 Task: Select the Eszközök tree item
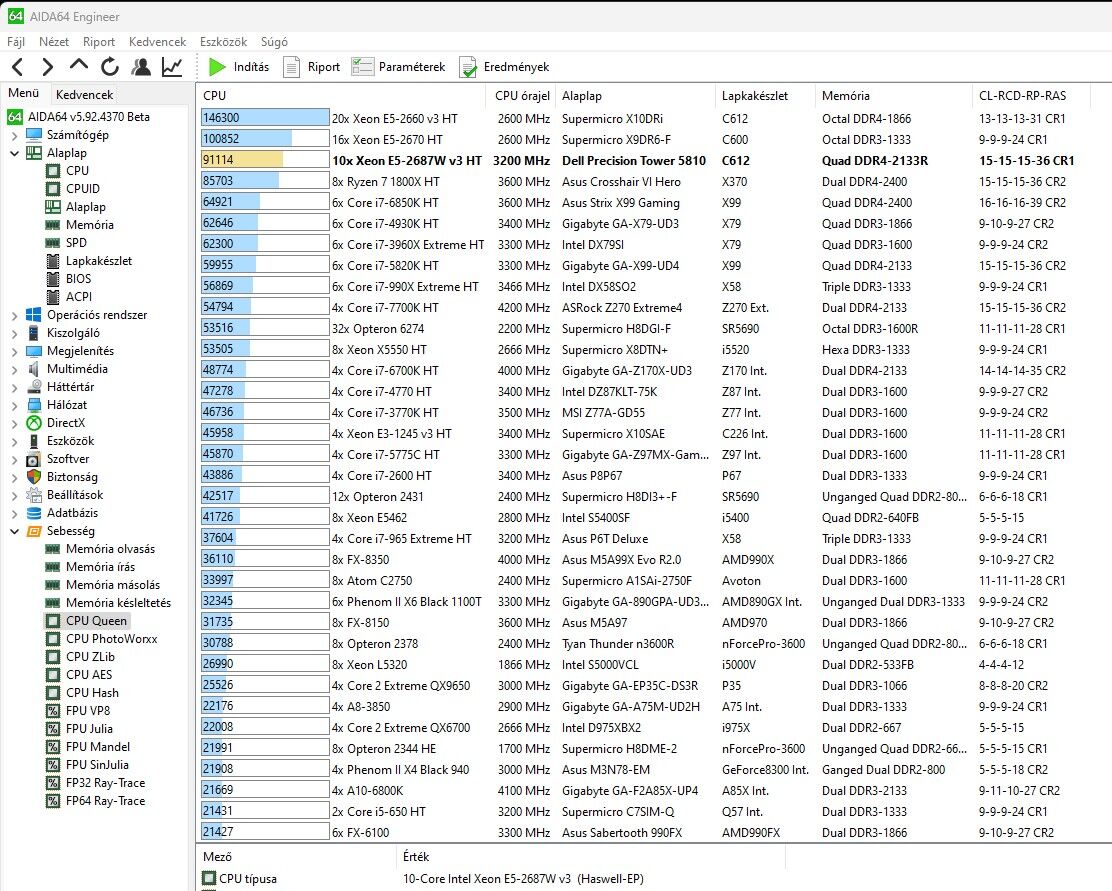[60, 441]
